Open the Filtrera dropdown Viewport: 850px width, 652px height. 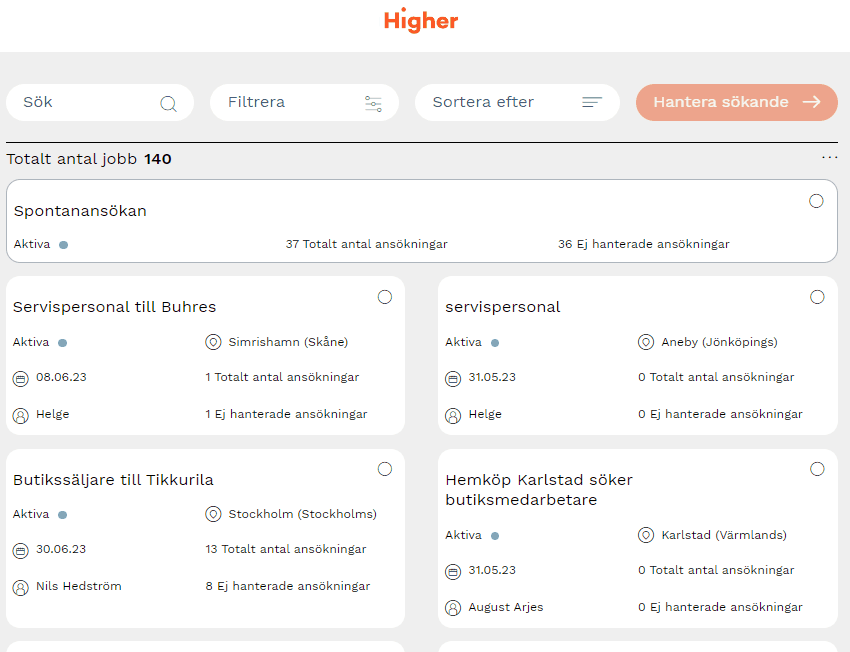304,102
